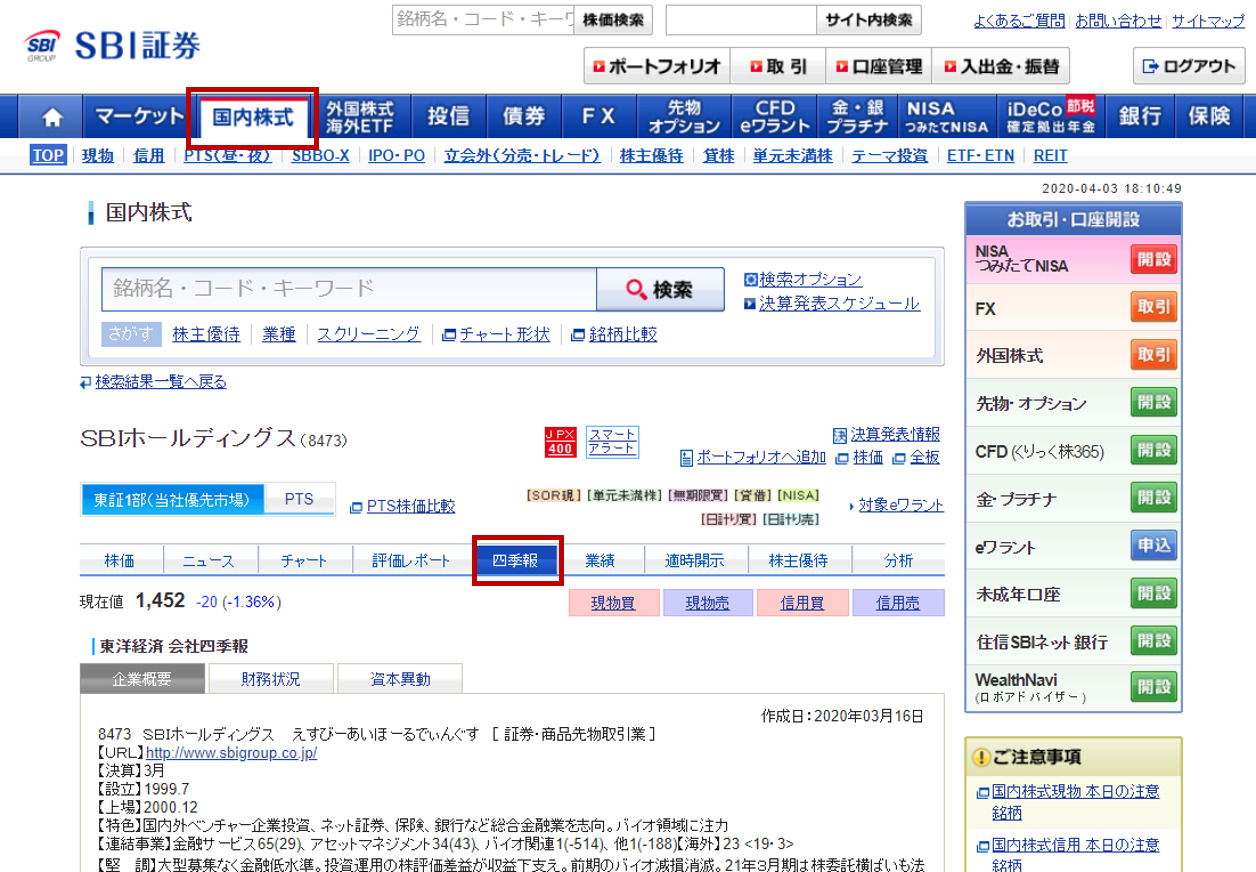Click ポートフォリオへ追加 link
Screen dimensions: 1256x872
752,457
